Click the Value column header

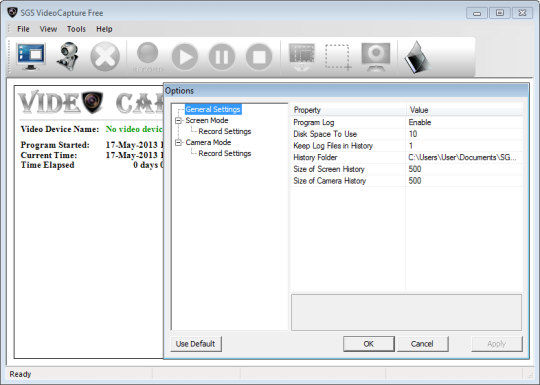pos(464,110)
